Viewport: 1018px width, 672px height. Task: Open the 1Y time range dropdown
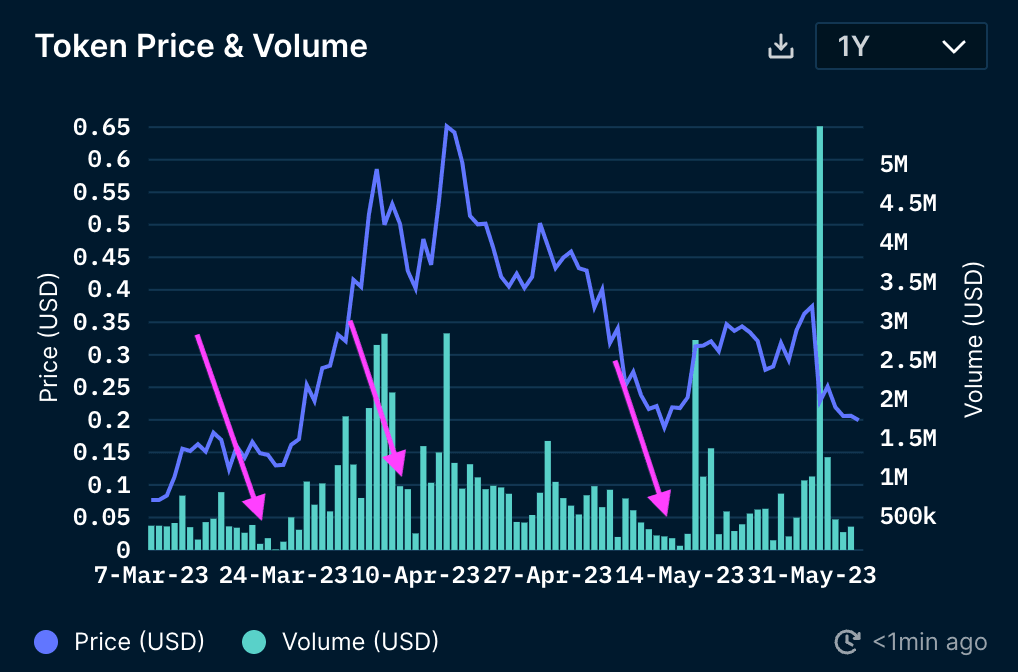(x=900, y=47)
